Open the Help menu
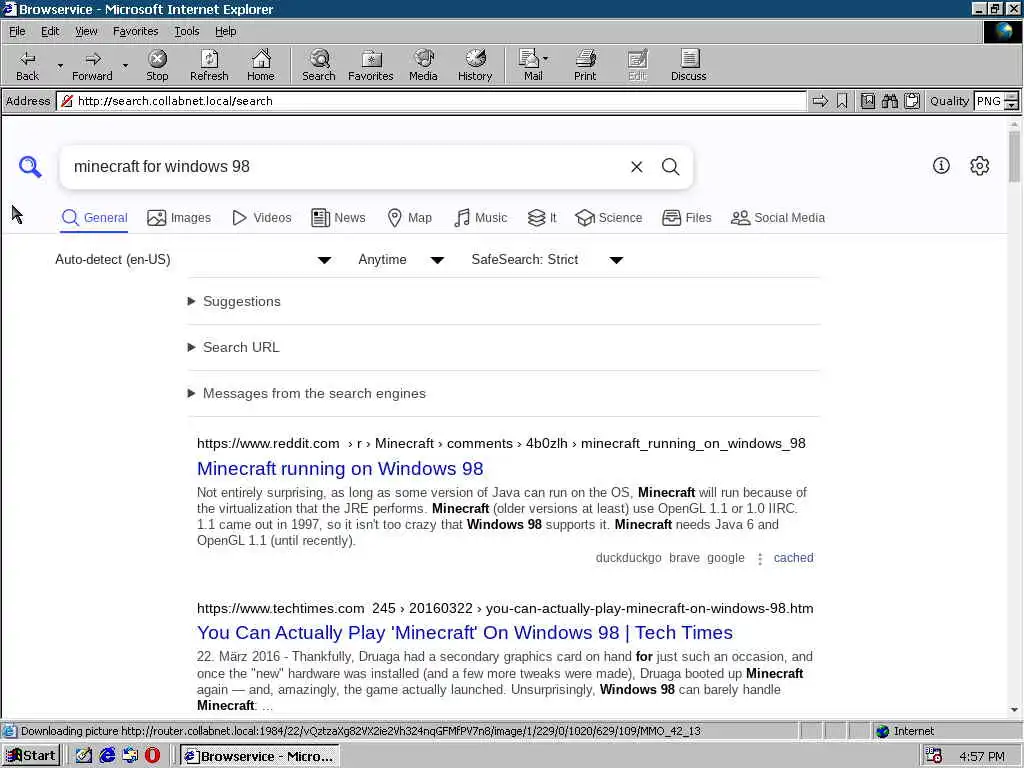Screen dimensions: 1024x768 coord(225,31)
